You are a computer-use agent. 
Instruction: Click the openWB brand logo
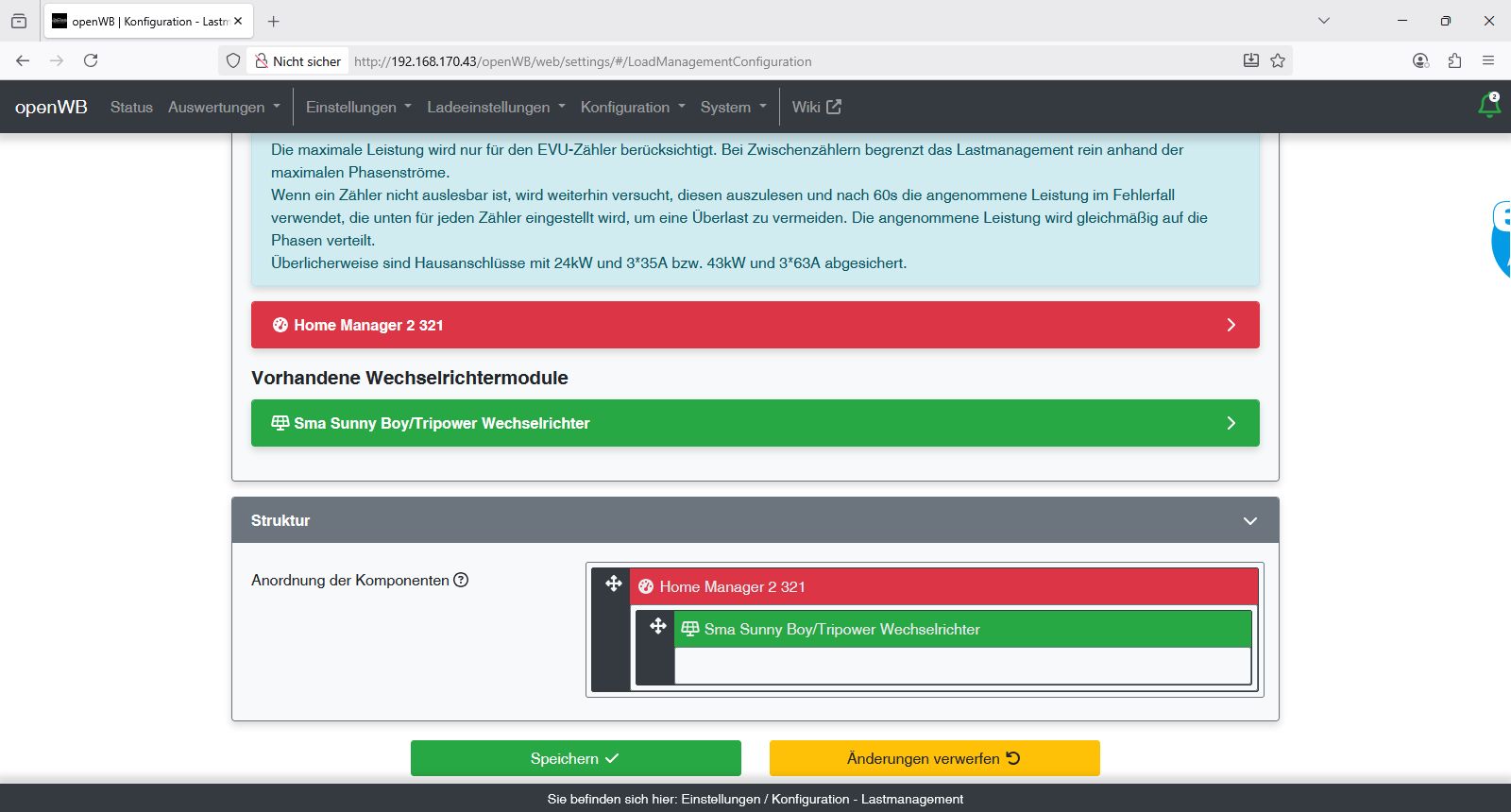pyautogui.click(x=51, y=107)
